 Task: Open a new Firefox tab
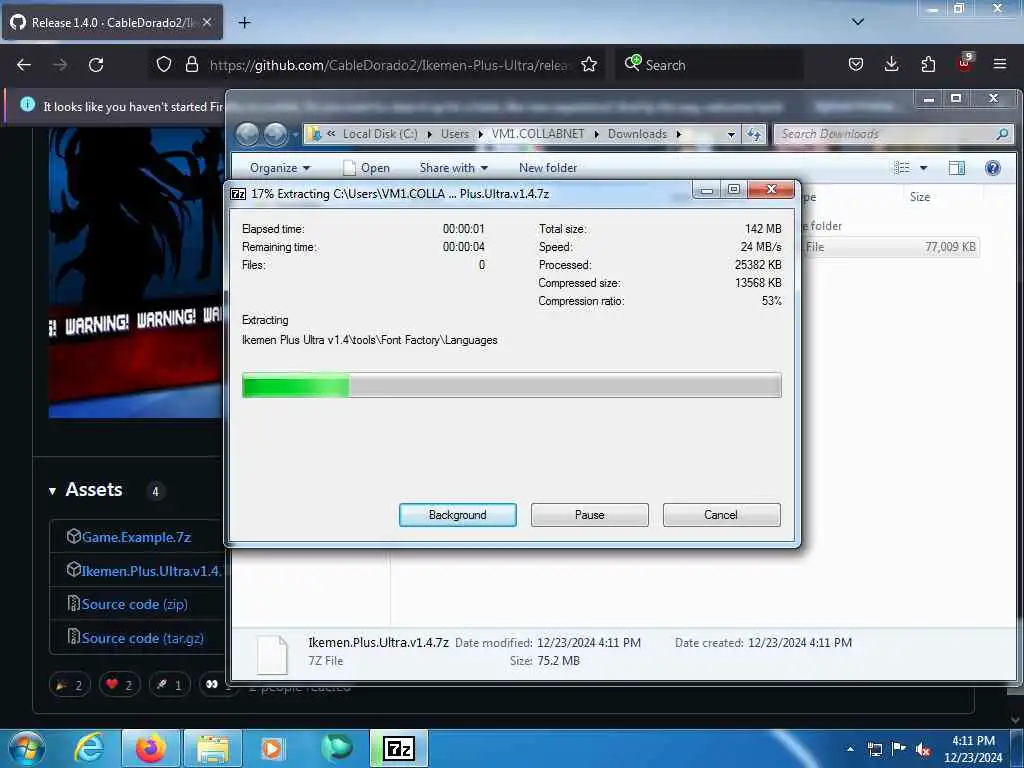point(244,23)
